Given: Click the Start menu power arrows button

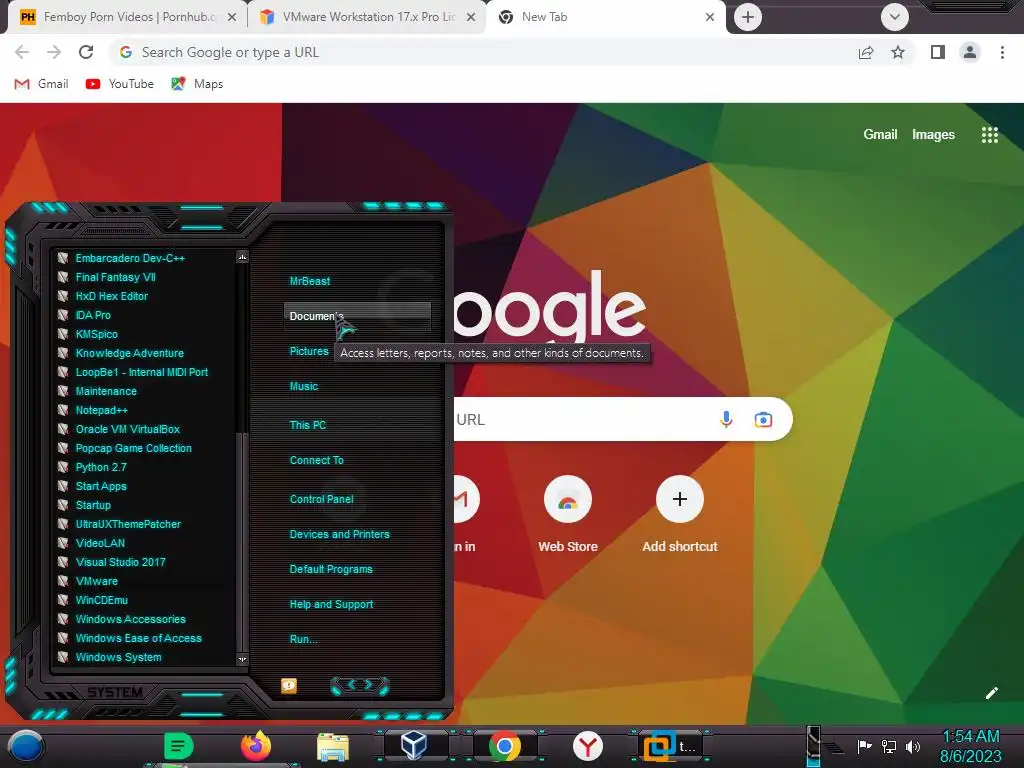Looking at the screenshot, I should pos(360,685).
